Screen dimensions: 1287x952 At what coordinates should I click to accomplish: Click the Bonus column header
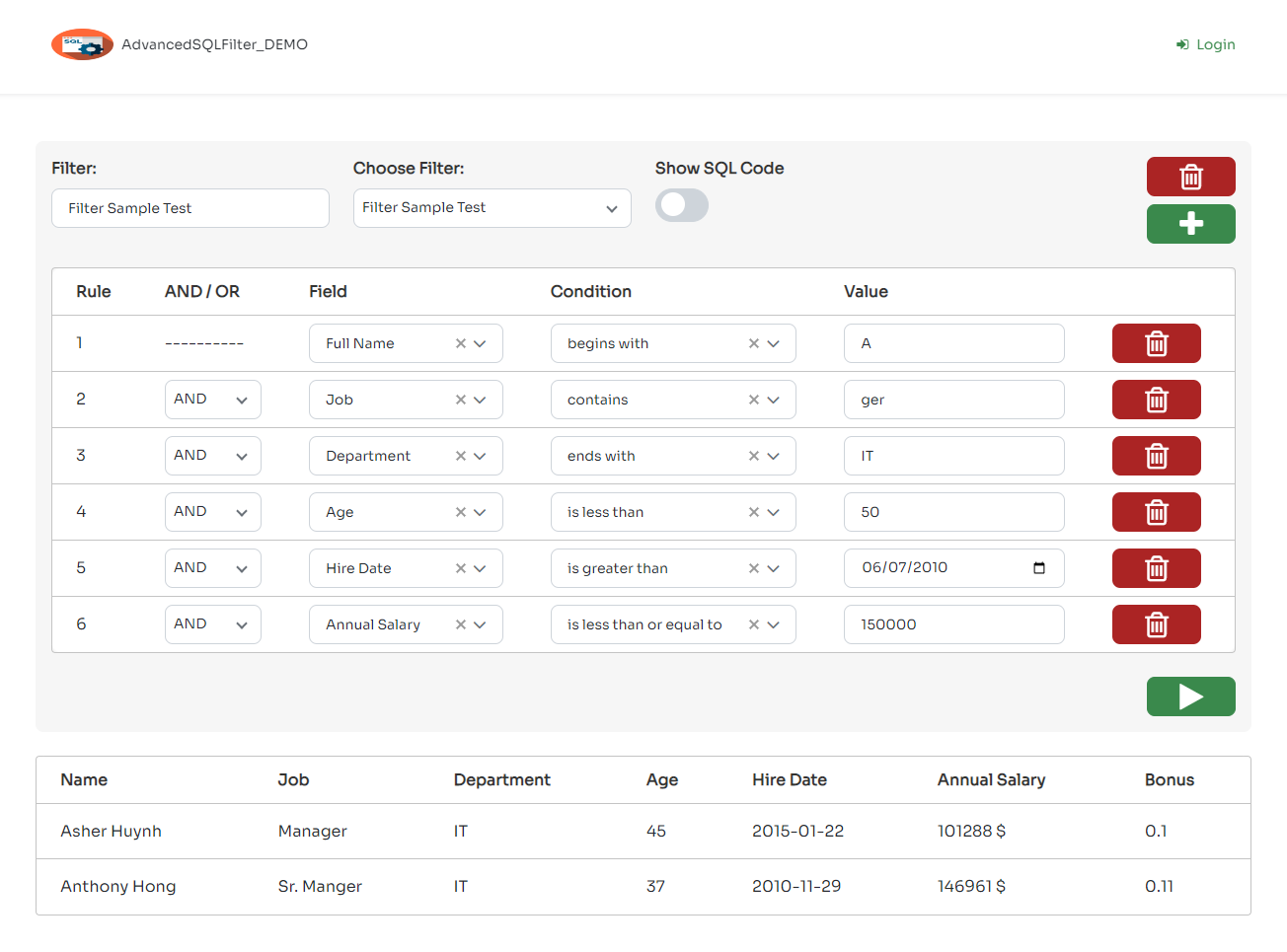[1170, 779]
